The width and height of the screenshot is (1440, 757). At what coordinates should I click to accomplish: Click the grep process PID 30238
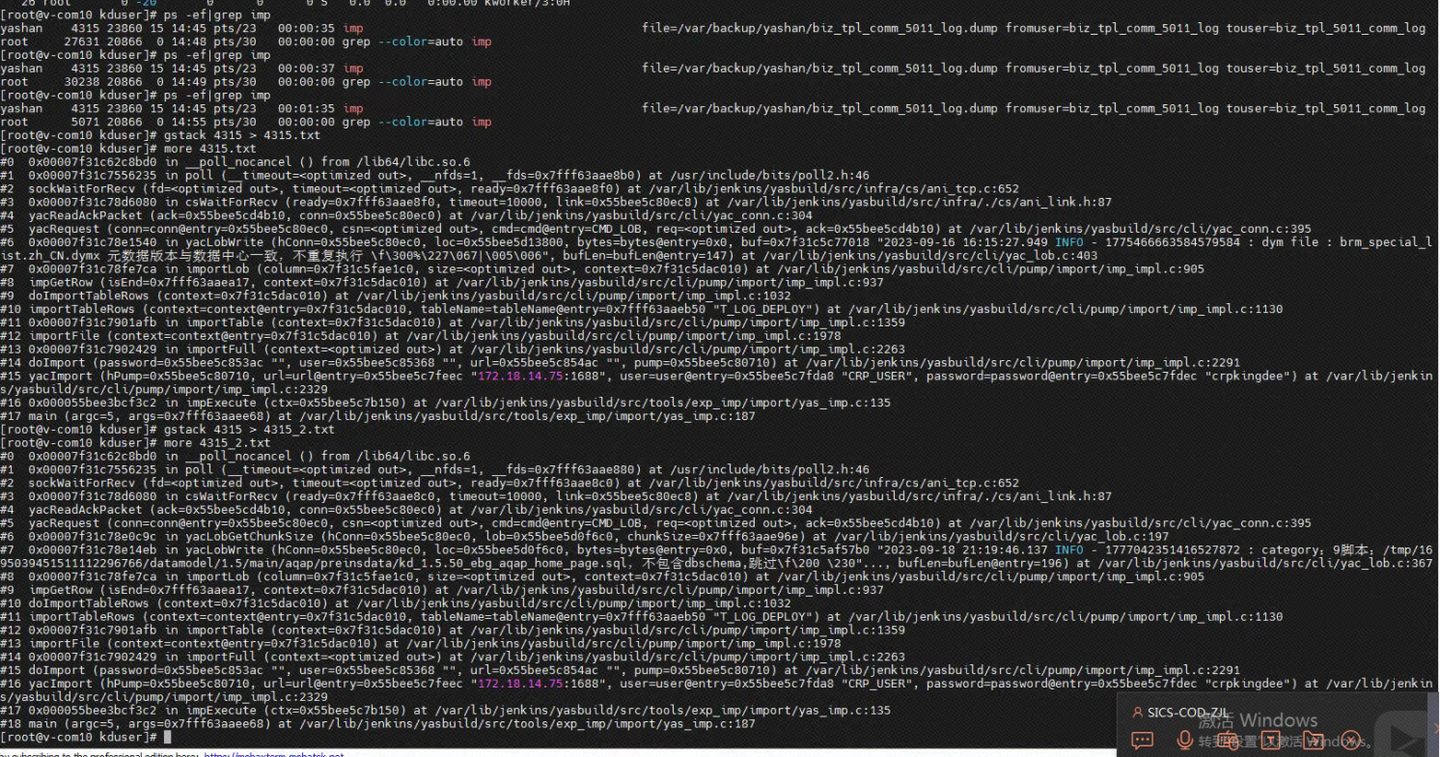coord(81,81)
